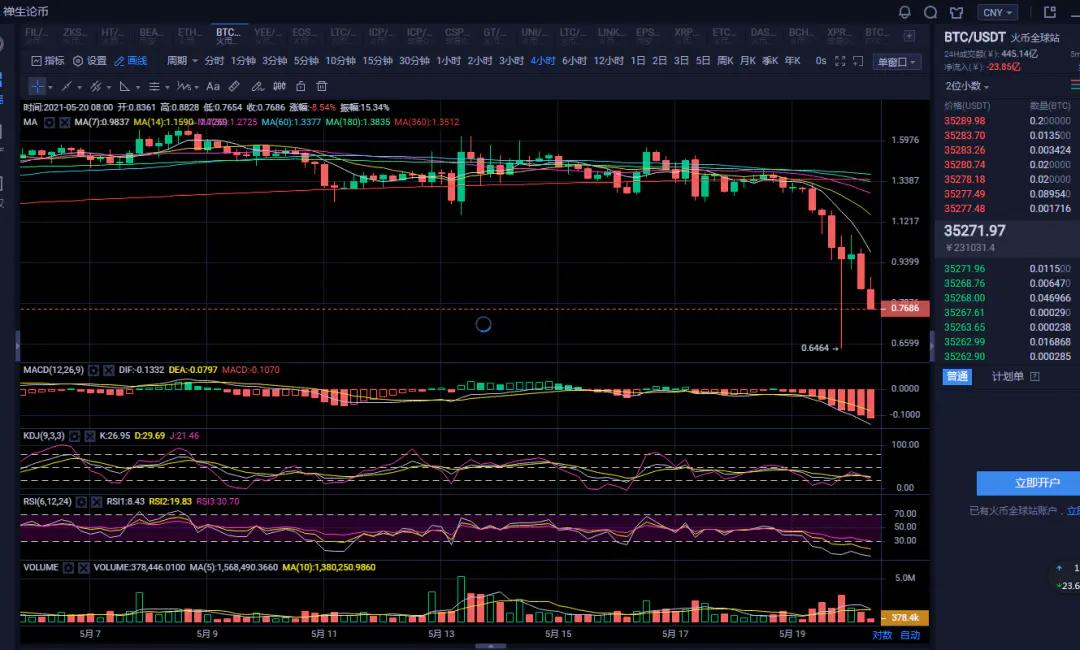Image resolution: width=1080 pixels, height=650 pixels.
Task: Switch the price axis to 自动 scale
Action: pos(910,635)
